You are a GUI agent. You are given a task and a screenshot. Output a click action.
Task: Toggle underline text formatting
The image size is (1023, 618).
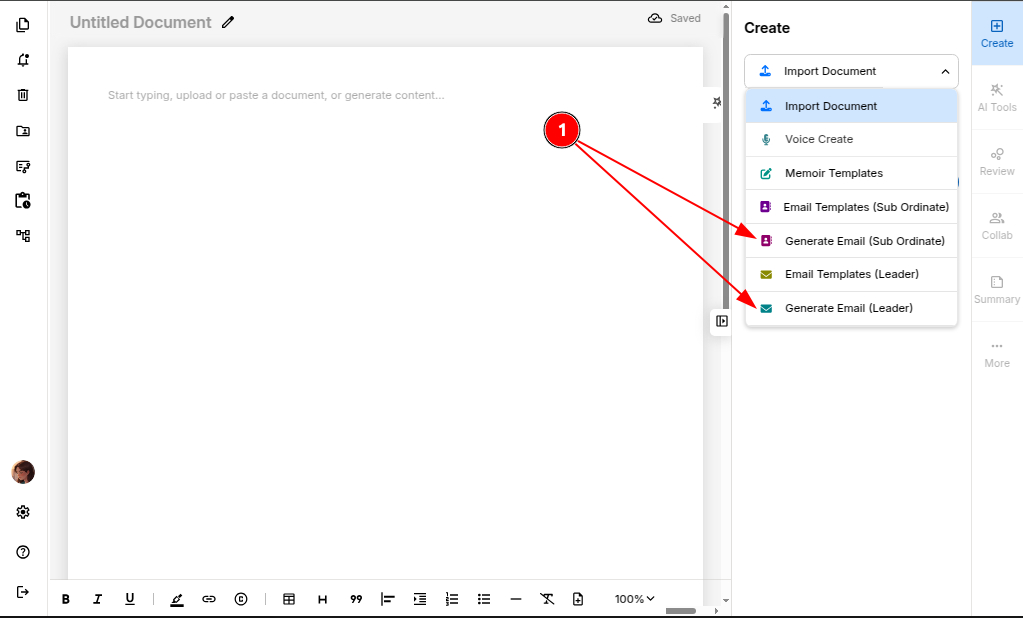point(130,599)
